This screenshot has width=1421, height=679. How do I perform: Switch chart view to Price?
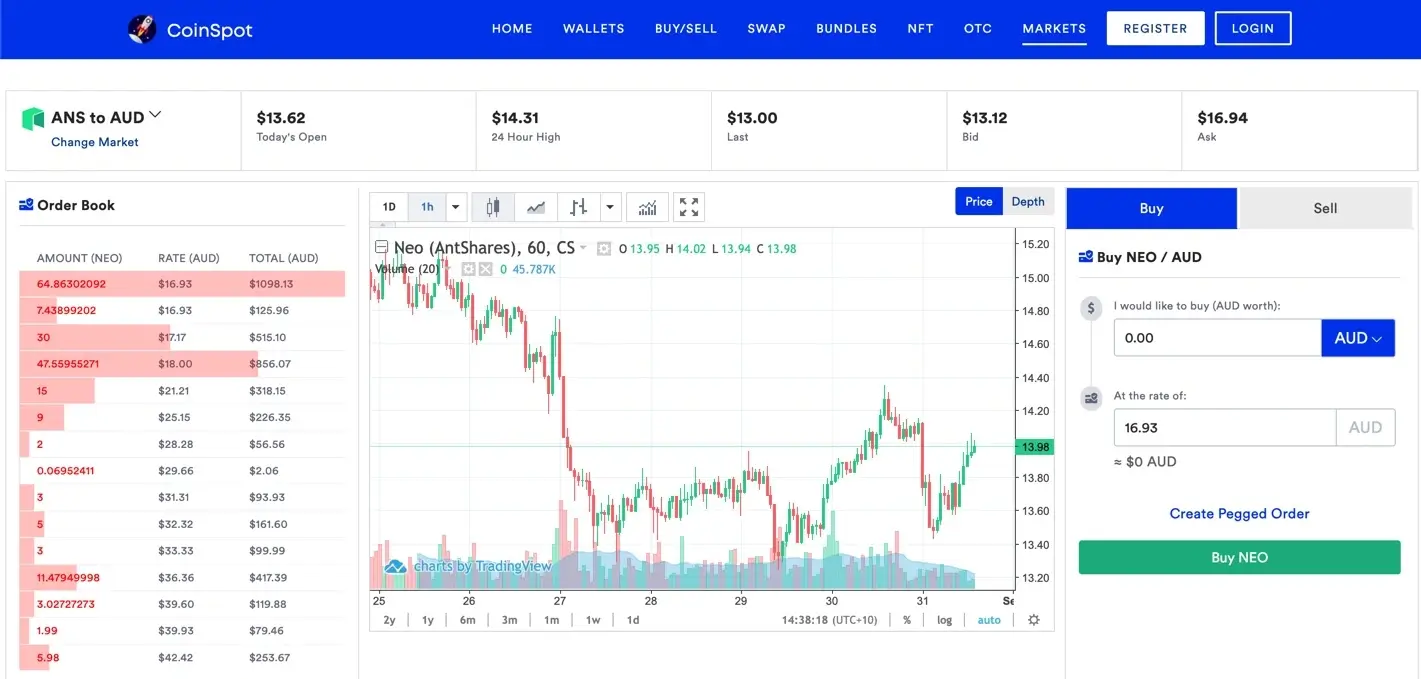(x=979, y=201)
